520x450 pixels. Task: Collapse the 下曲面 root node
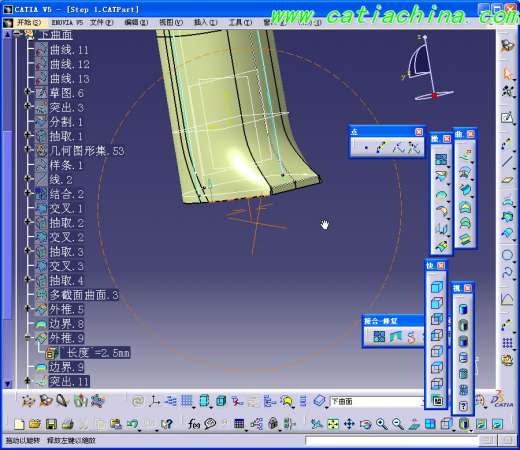[x=17, y=34]
